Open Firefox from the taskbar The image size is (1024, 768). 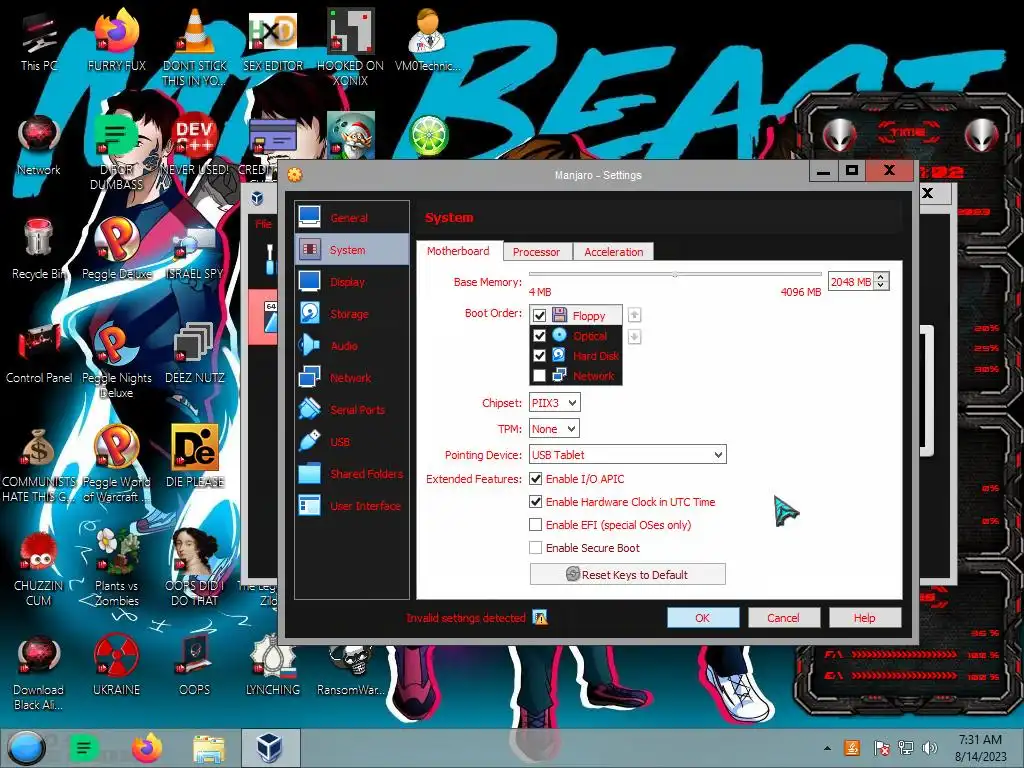(147, 748)
